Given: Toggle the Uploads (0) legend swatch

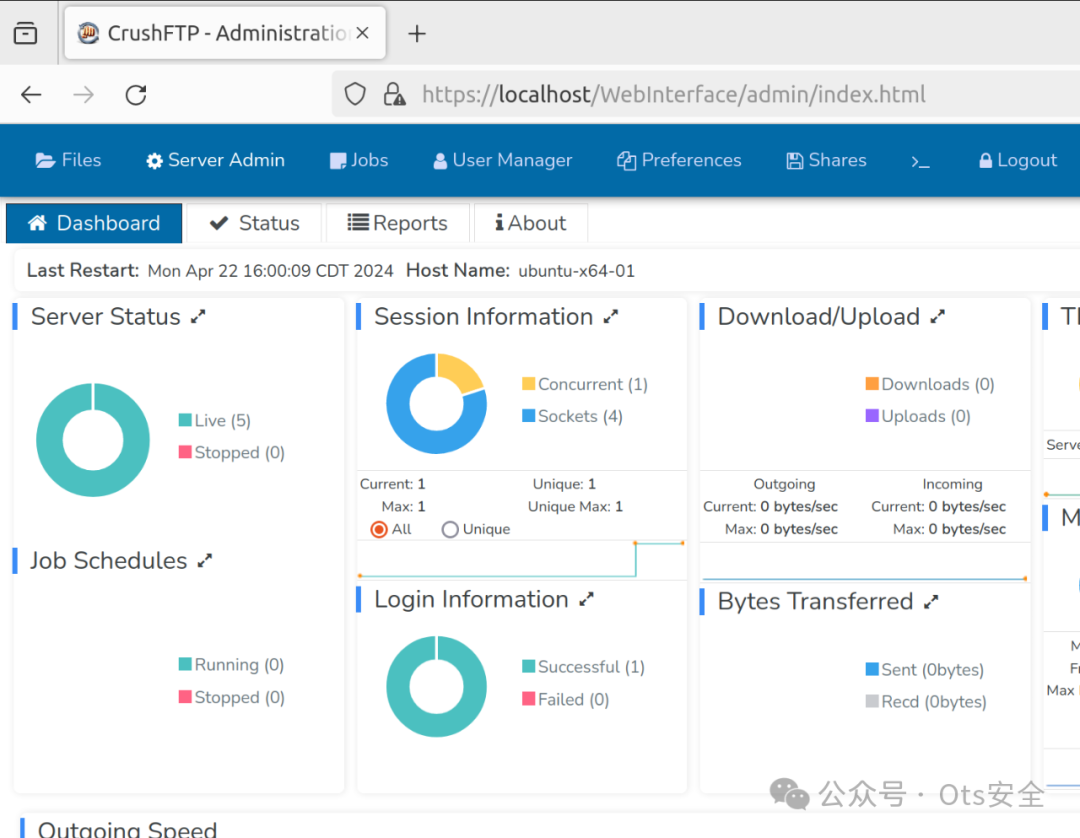Looking at the screenshot, I should pos(872,416).
